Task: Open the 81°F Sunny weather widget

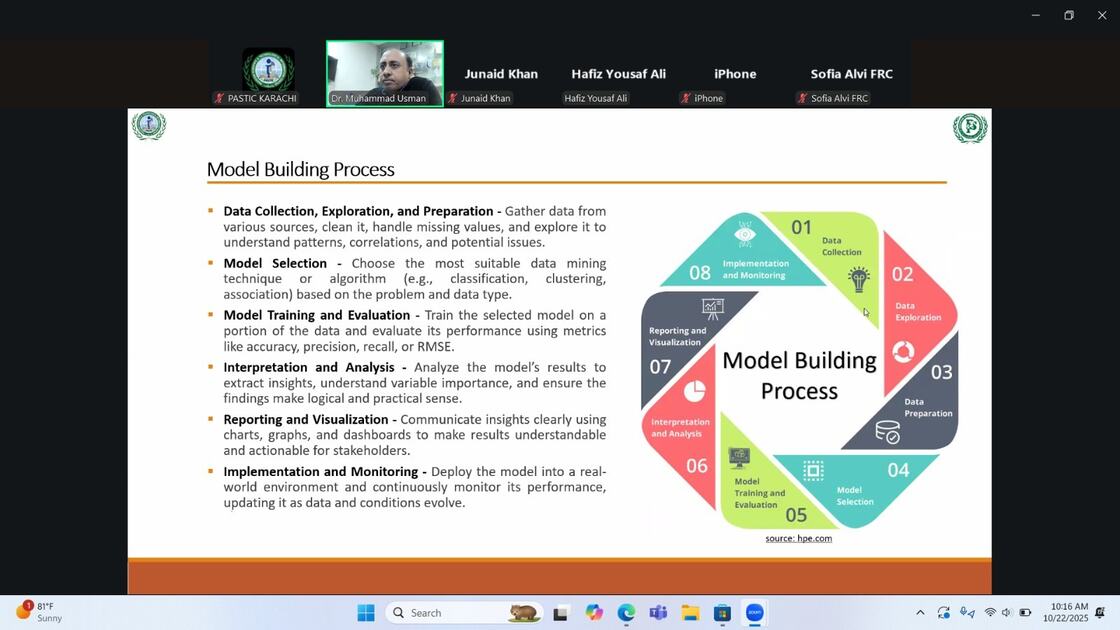Action: coord(40,612)
